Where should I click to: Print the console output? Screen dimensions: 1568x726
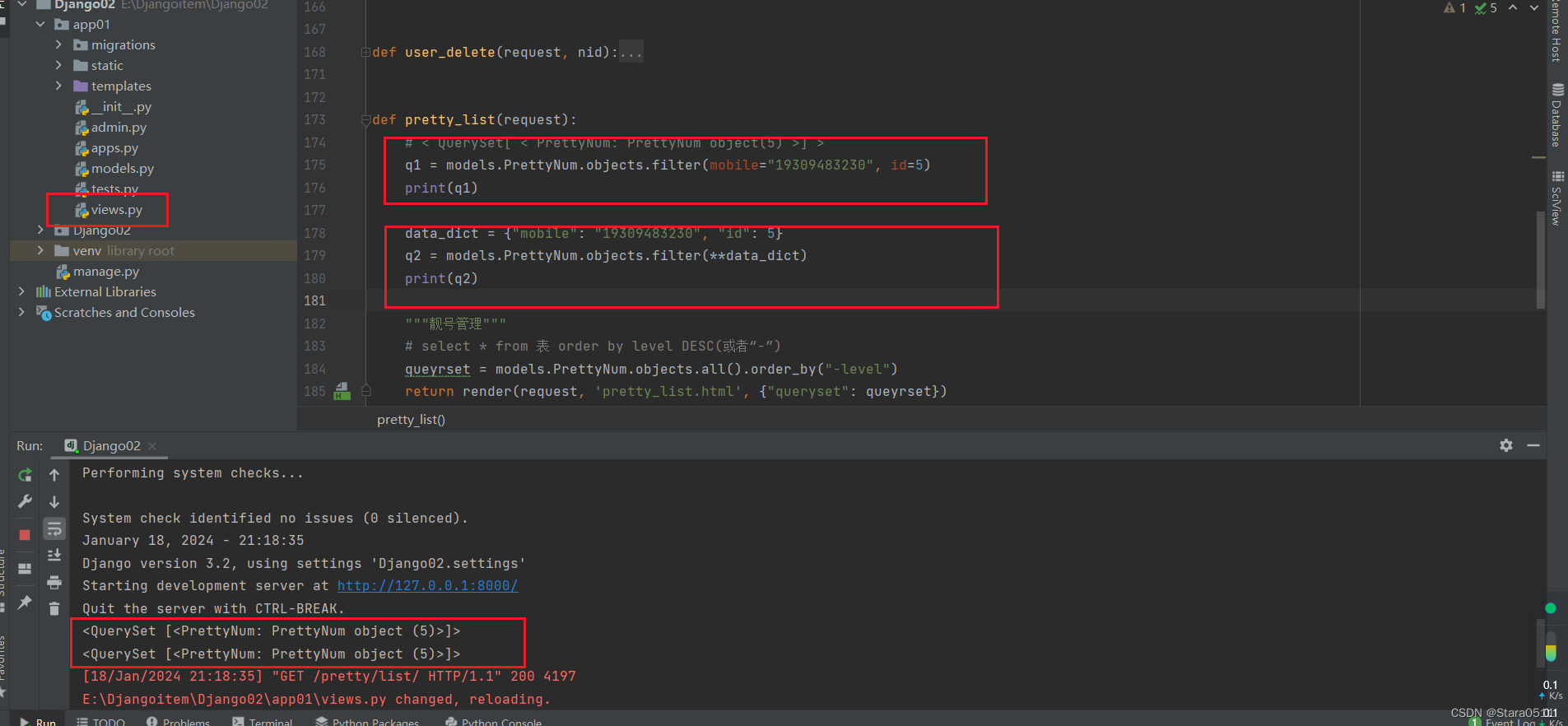[x=54, y=582]
